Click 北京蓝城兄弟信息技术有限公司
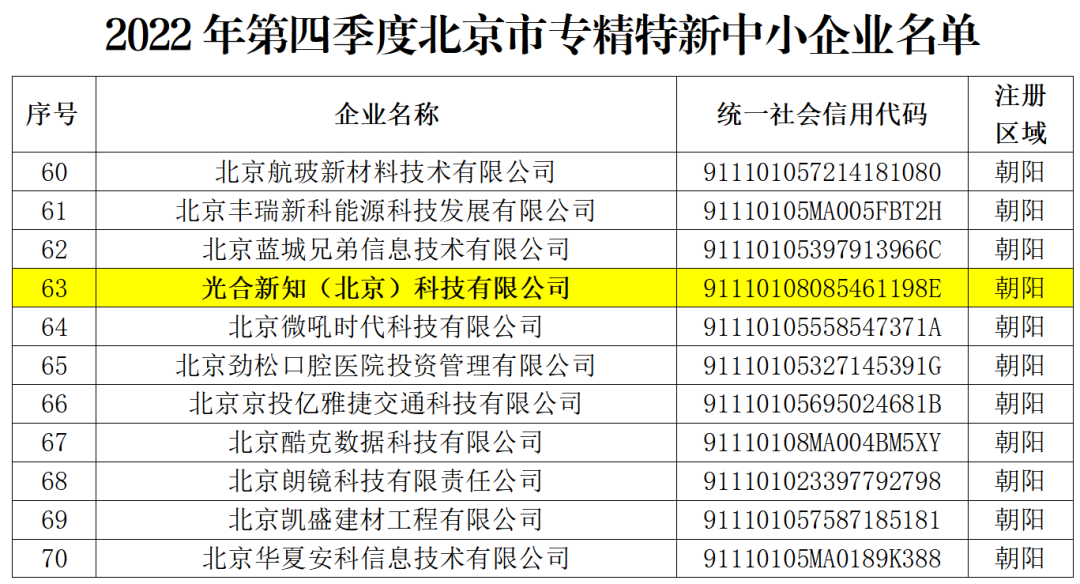 pyautogui.click(x=386, y=249)
